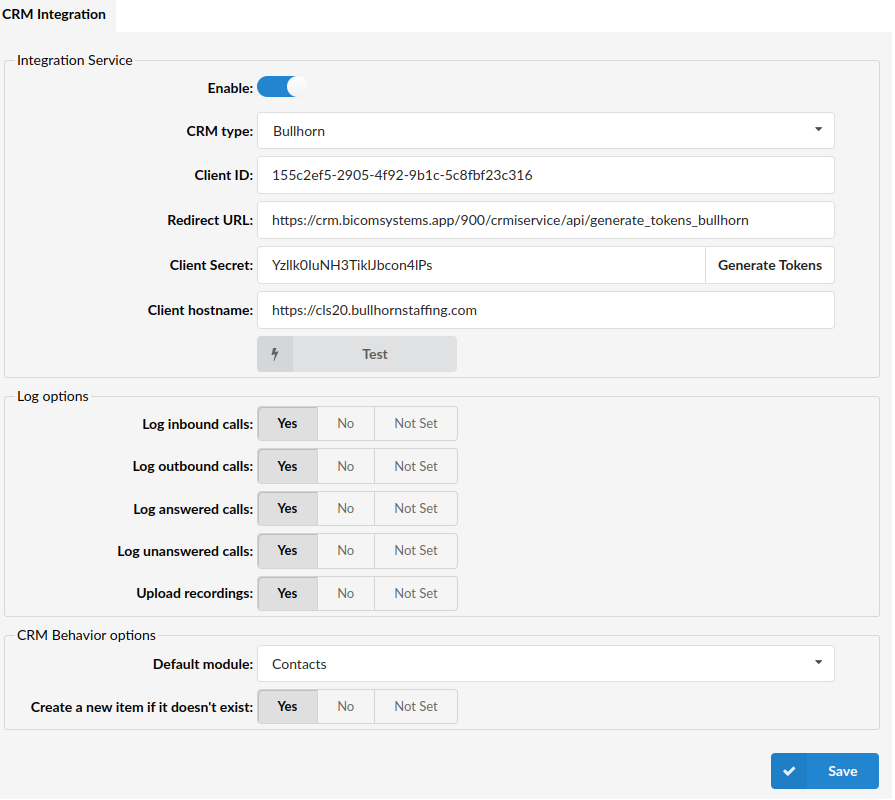Choose Not Set for Log inbound calls
895x800 pixels.
[416, 423]
